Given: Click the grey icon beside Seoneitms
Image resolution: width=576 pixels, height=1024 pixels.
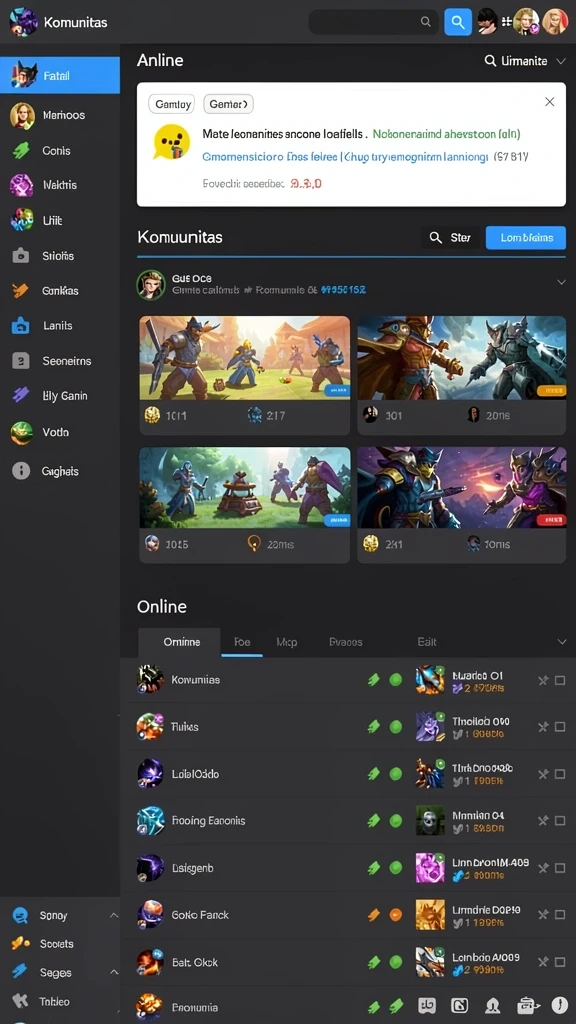Looking at the screenshot, I should 21,360.
